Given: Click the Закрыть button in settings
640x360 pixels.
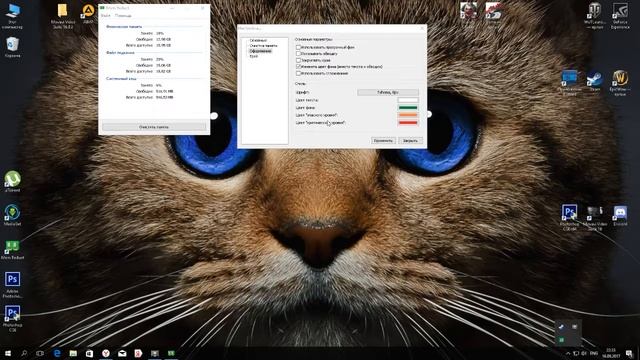Looking at the screenshot, I should (410, 140).
